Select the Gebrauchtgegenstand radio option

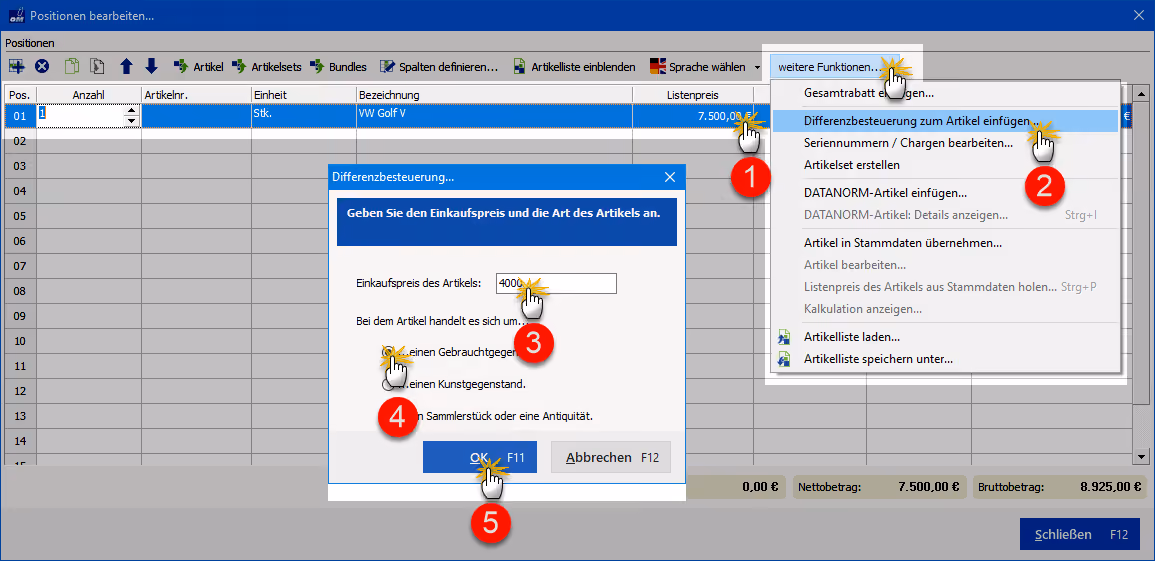[x=388, y=353]
